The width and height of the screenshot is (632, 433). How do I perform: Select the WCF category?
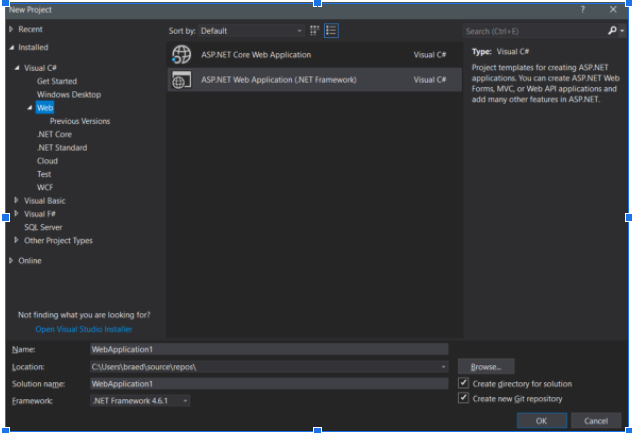[45, 187]
